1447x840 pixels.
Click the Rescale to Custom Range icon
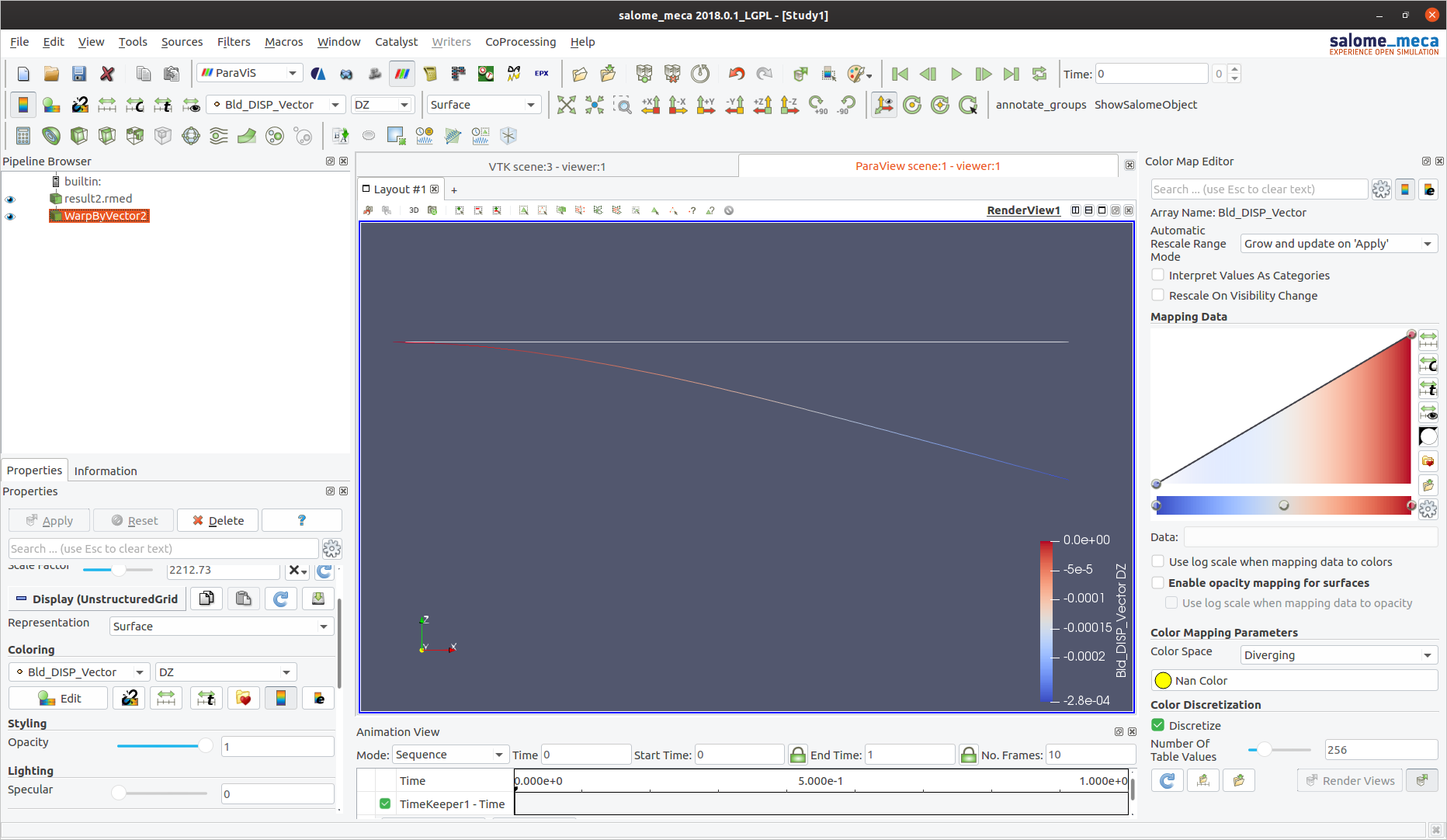135,105
